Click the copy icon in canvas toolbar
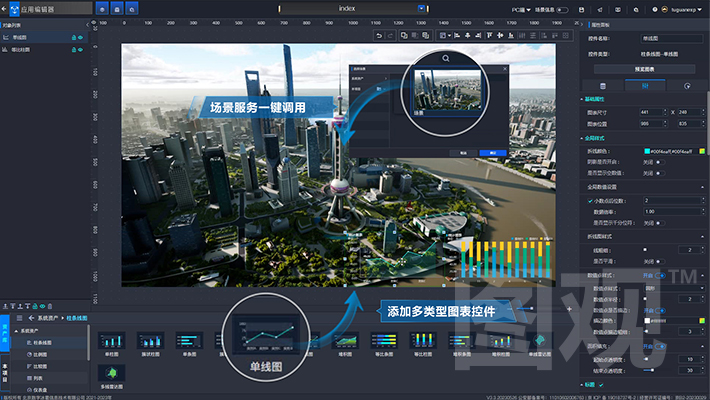Screen dimensions: 710x400 (x=402, y=36)
